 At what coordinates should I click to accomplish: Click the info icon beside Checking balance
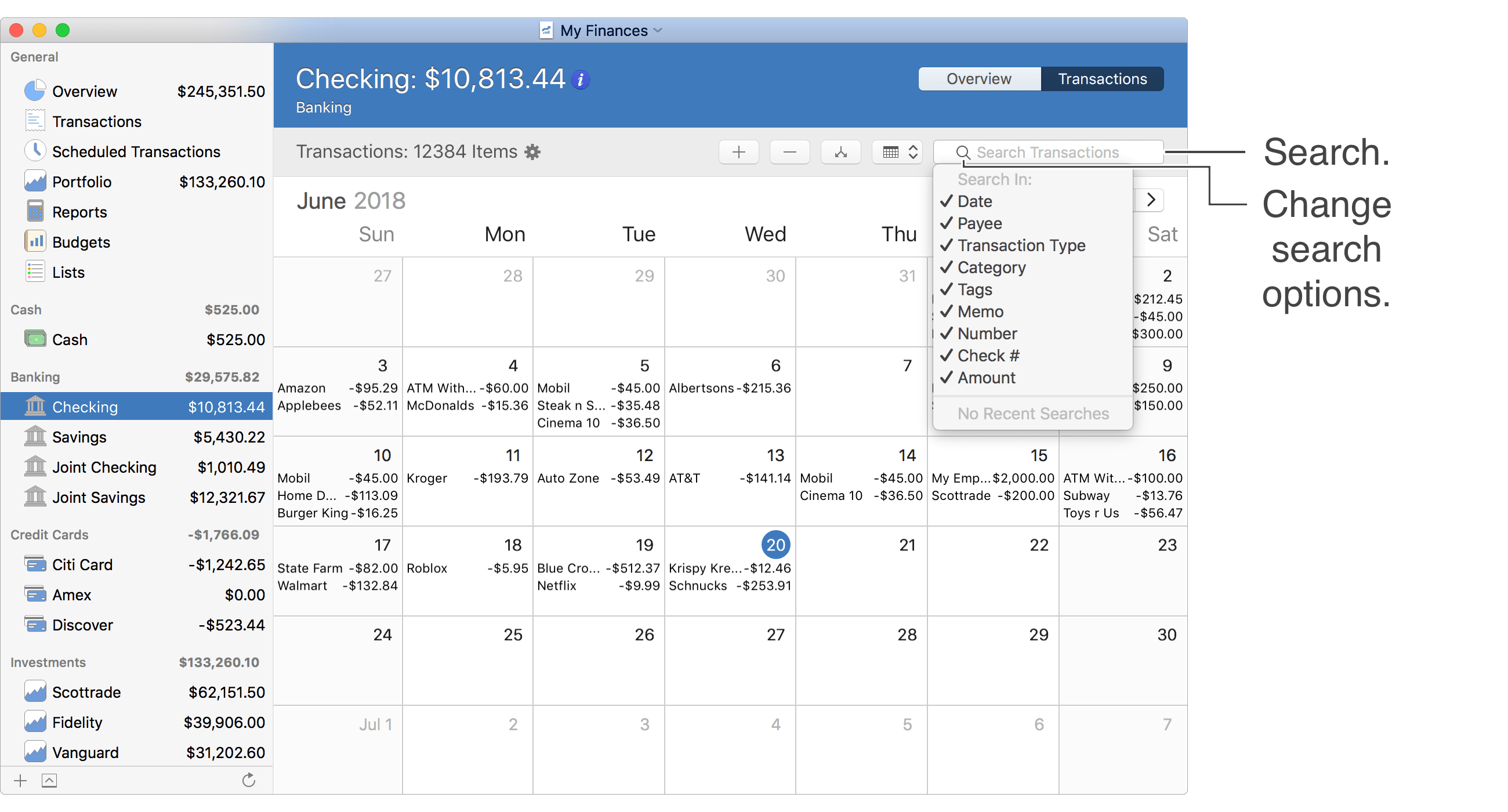580,79
